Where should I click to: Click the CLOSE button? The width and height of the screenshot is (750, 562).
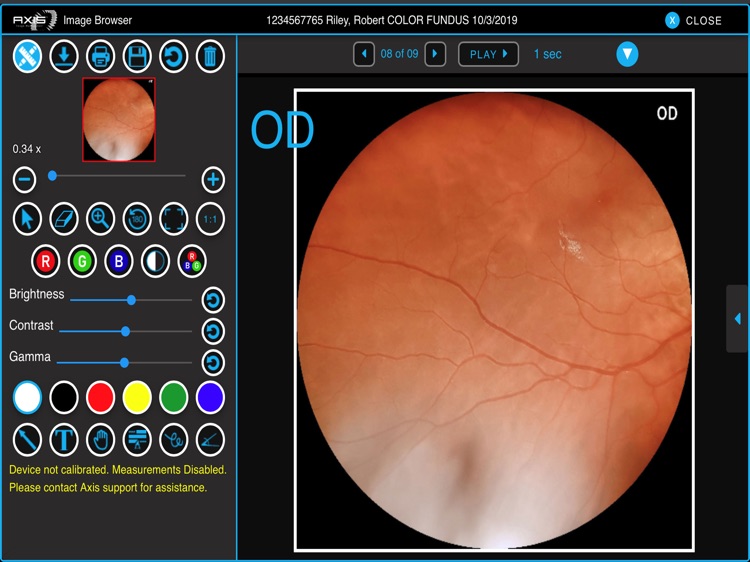(694, 21)
